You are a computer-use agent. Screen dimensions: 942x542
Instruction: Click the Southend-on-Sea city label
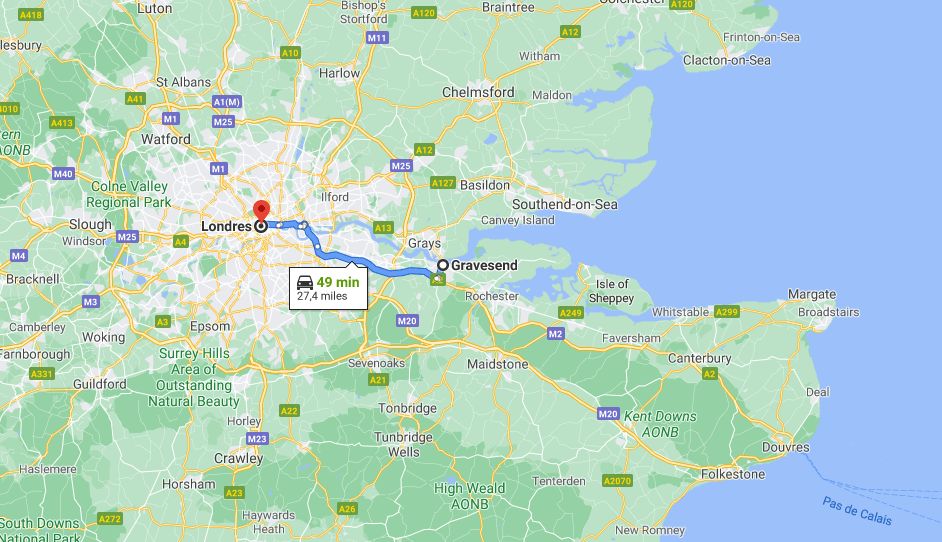(x=565, y=204)
